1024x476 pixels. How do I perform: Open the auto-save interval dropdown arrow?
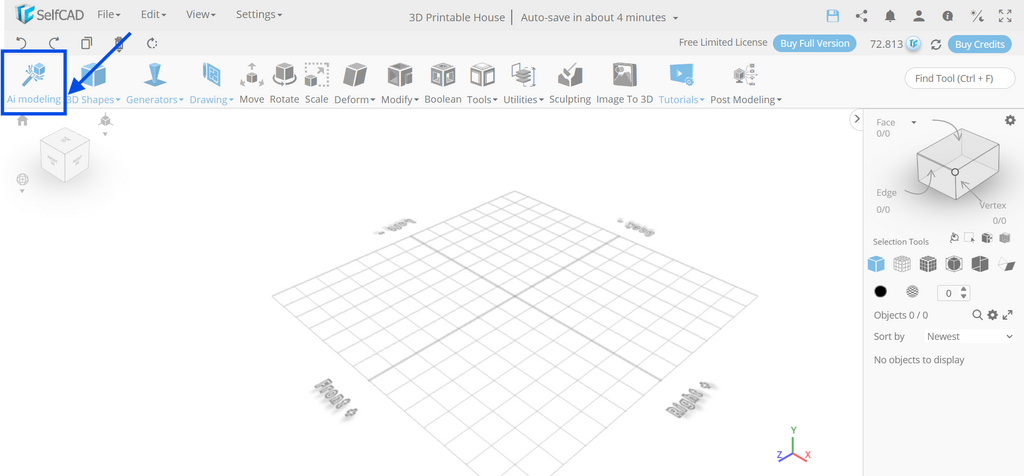click(x=675, y=18)
